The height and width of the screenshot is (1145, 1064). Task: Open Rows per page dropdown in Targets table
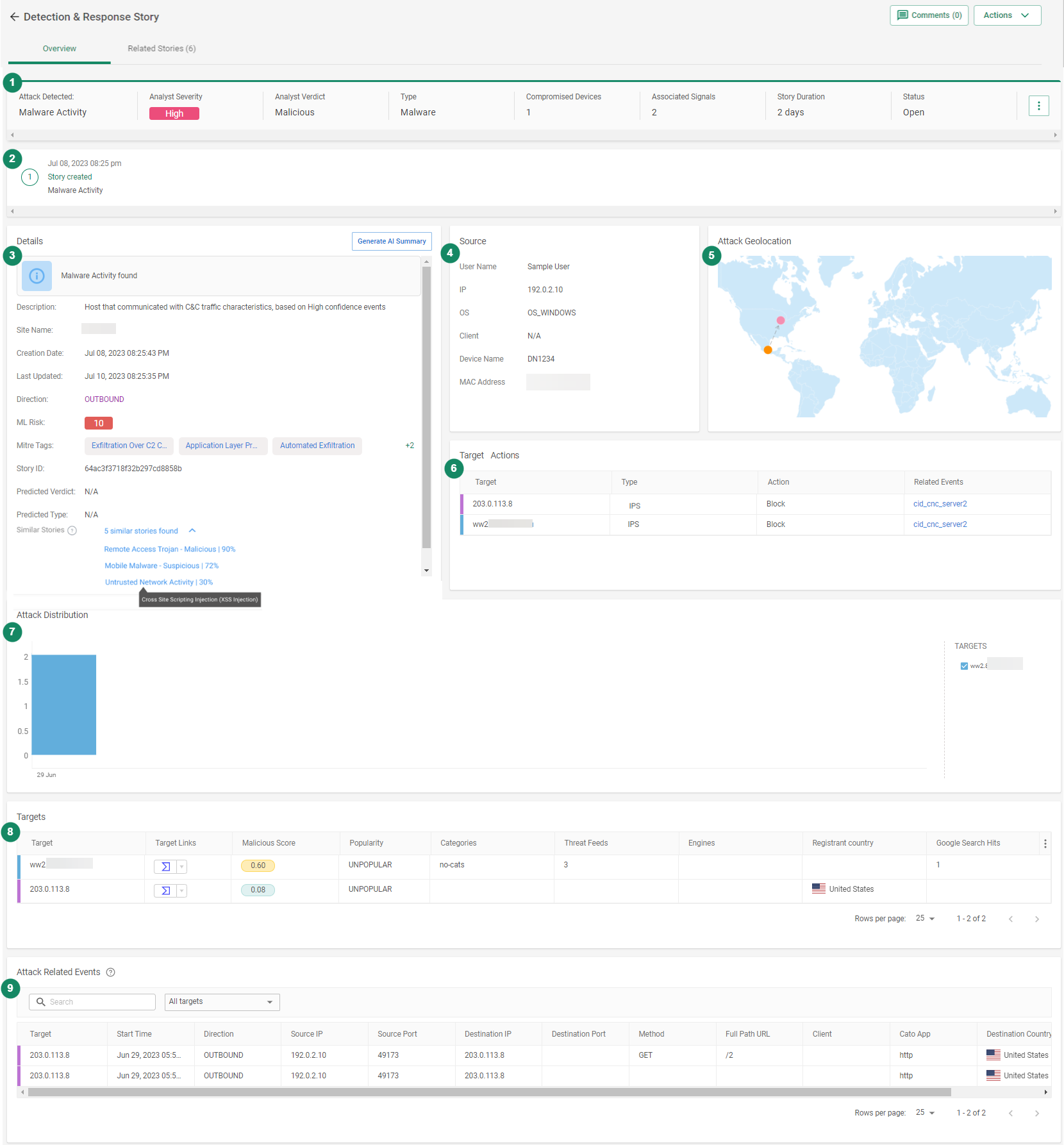click(x=925, y=919)
